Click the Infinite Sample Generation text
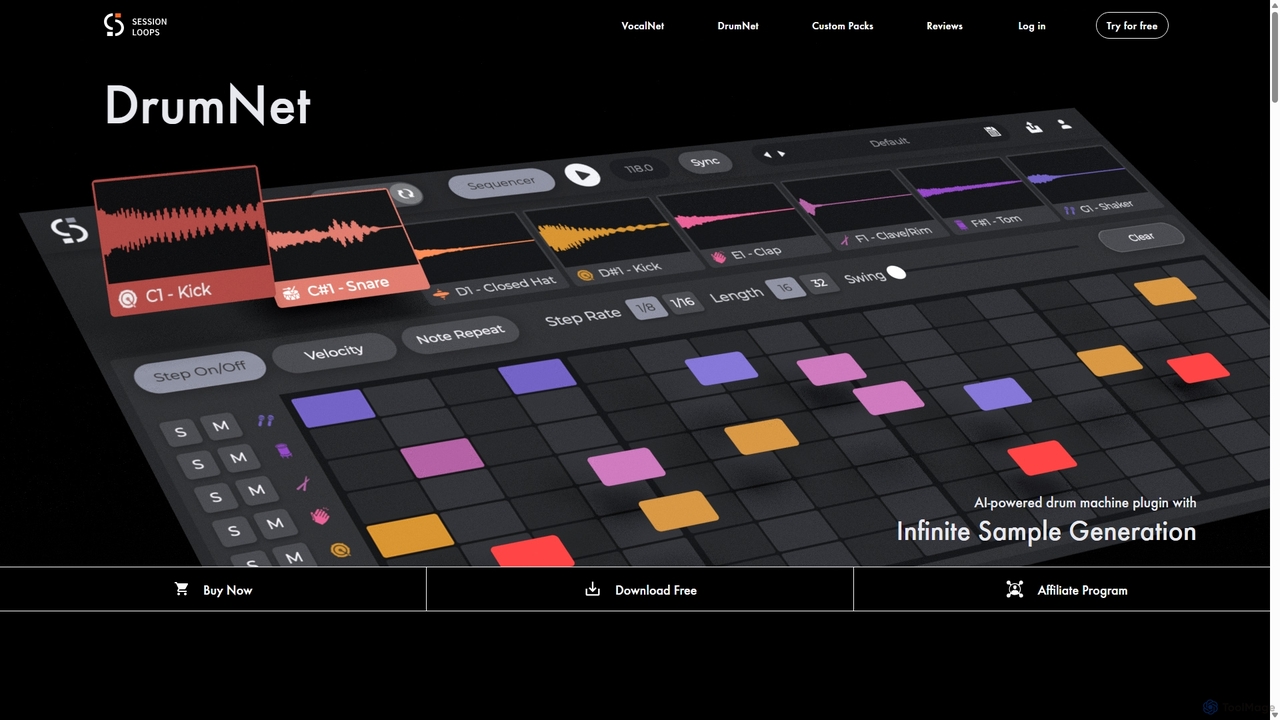Screen dimensions: 1280x720 pyautogui.click(x=1046, y=531)
